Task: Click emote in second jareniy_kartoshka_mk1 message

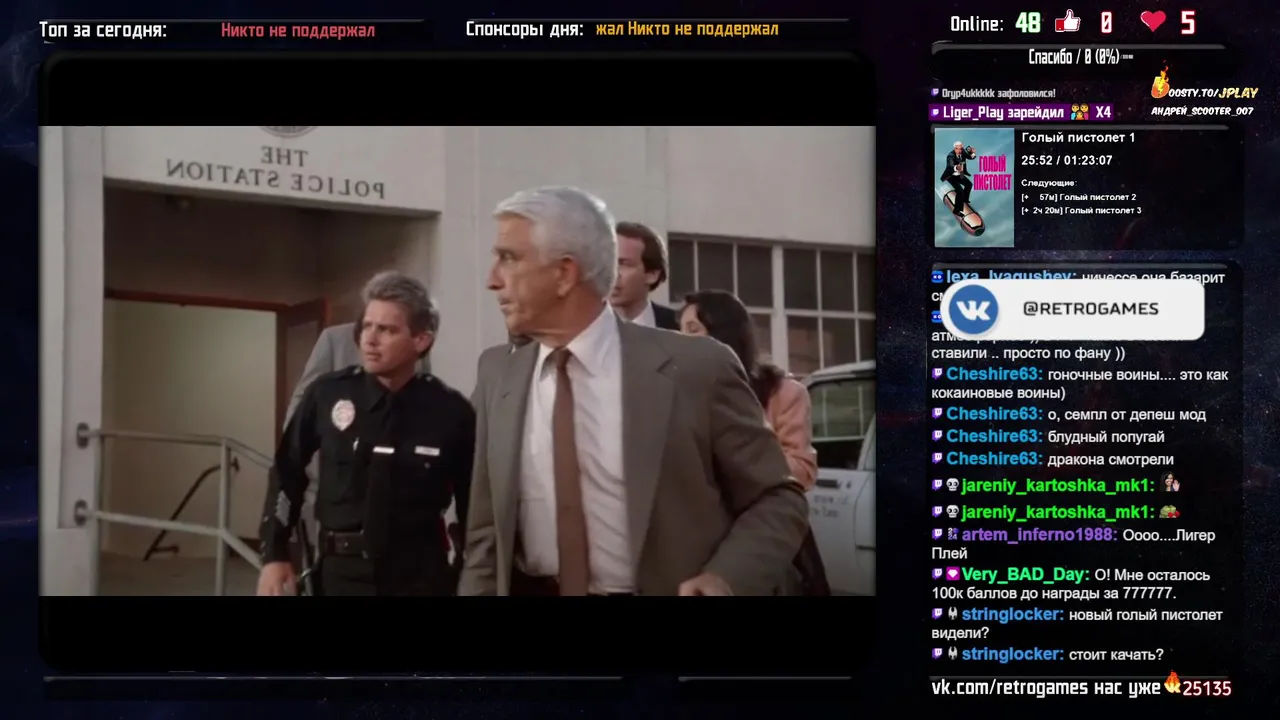Action: coord(1168,512)
